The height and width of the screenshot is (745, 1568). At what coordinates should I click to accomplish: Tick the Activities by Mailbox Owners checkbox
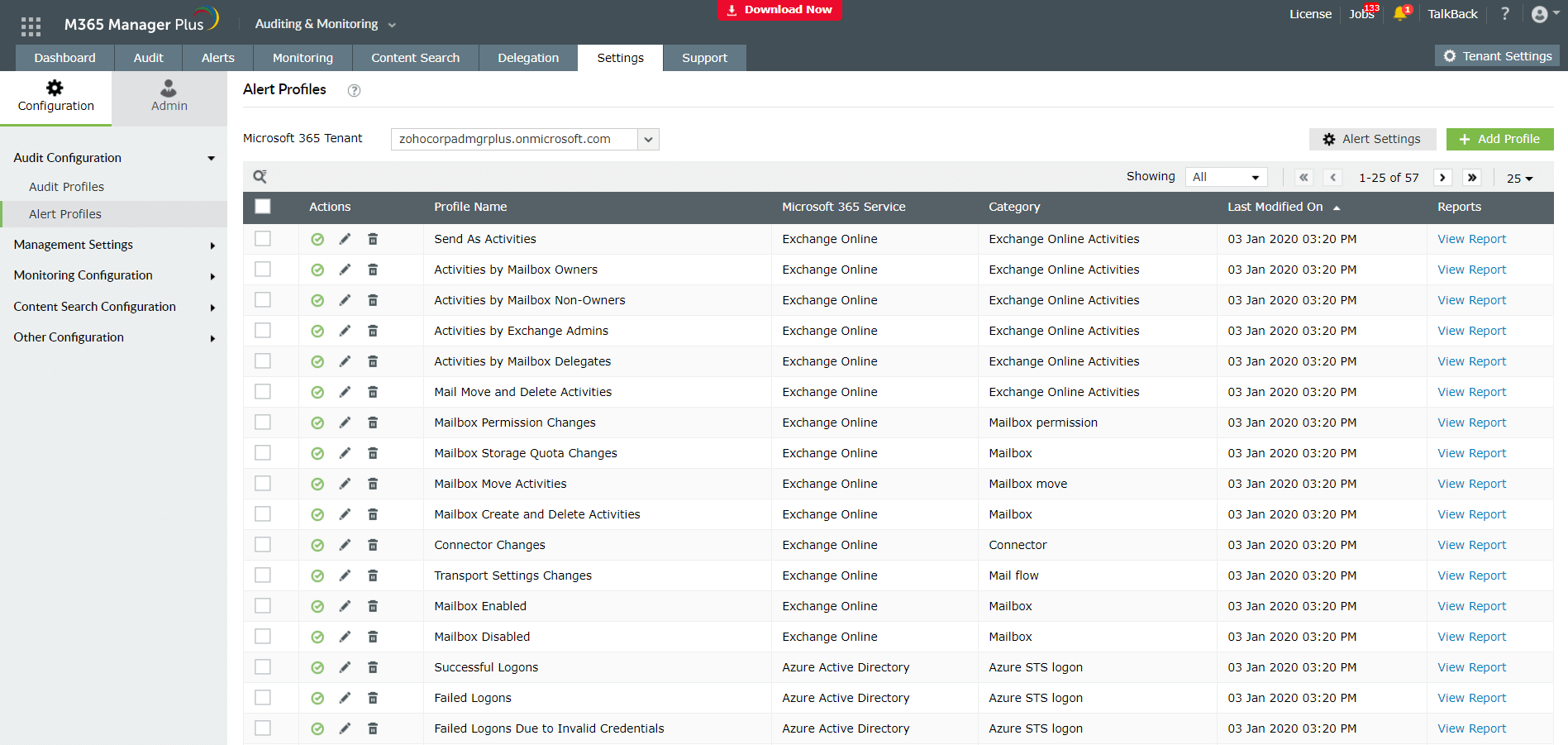point(263,269)
